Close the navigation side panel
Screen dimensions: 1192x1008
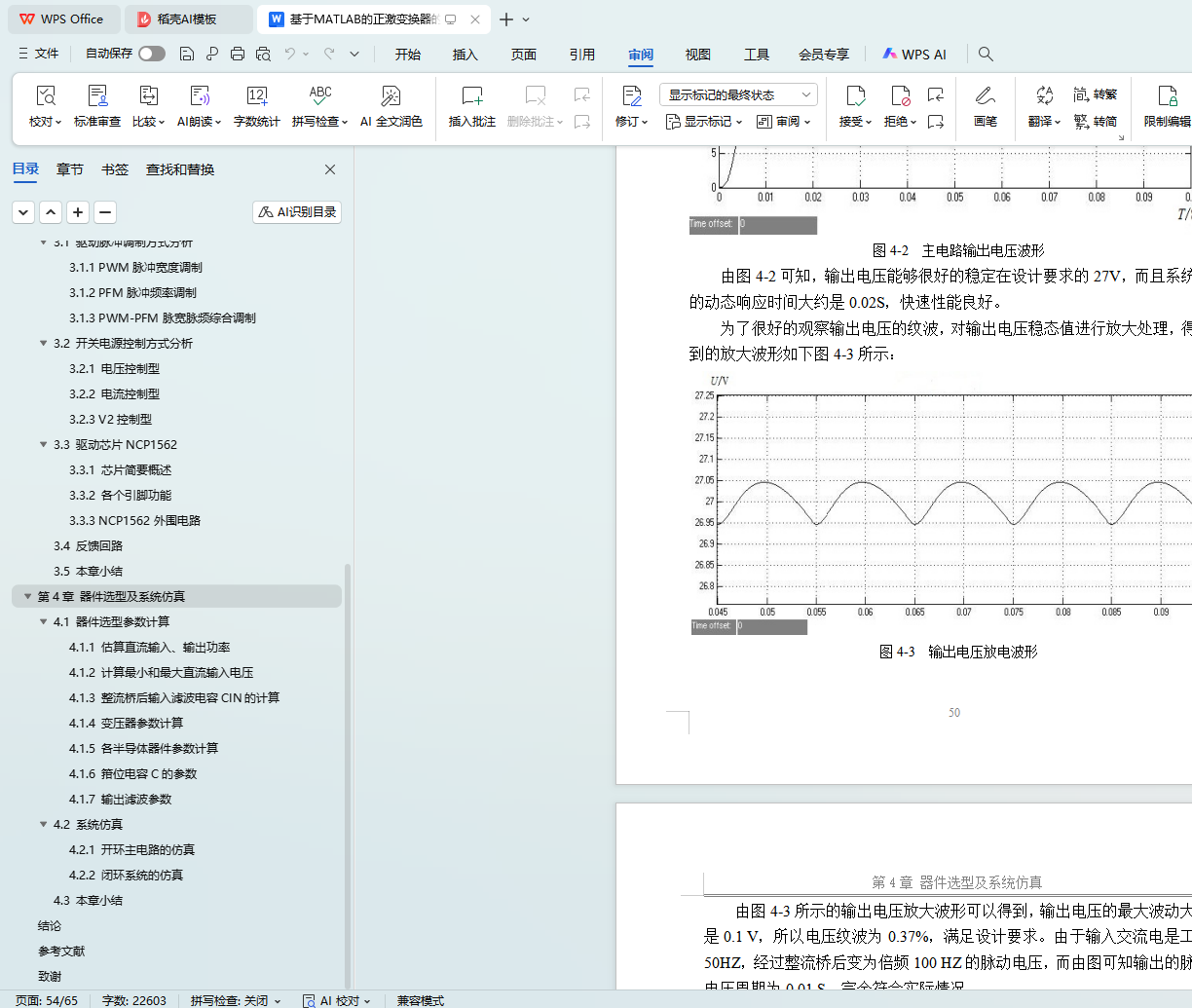click(330, 169)
